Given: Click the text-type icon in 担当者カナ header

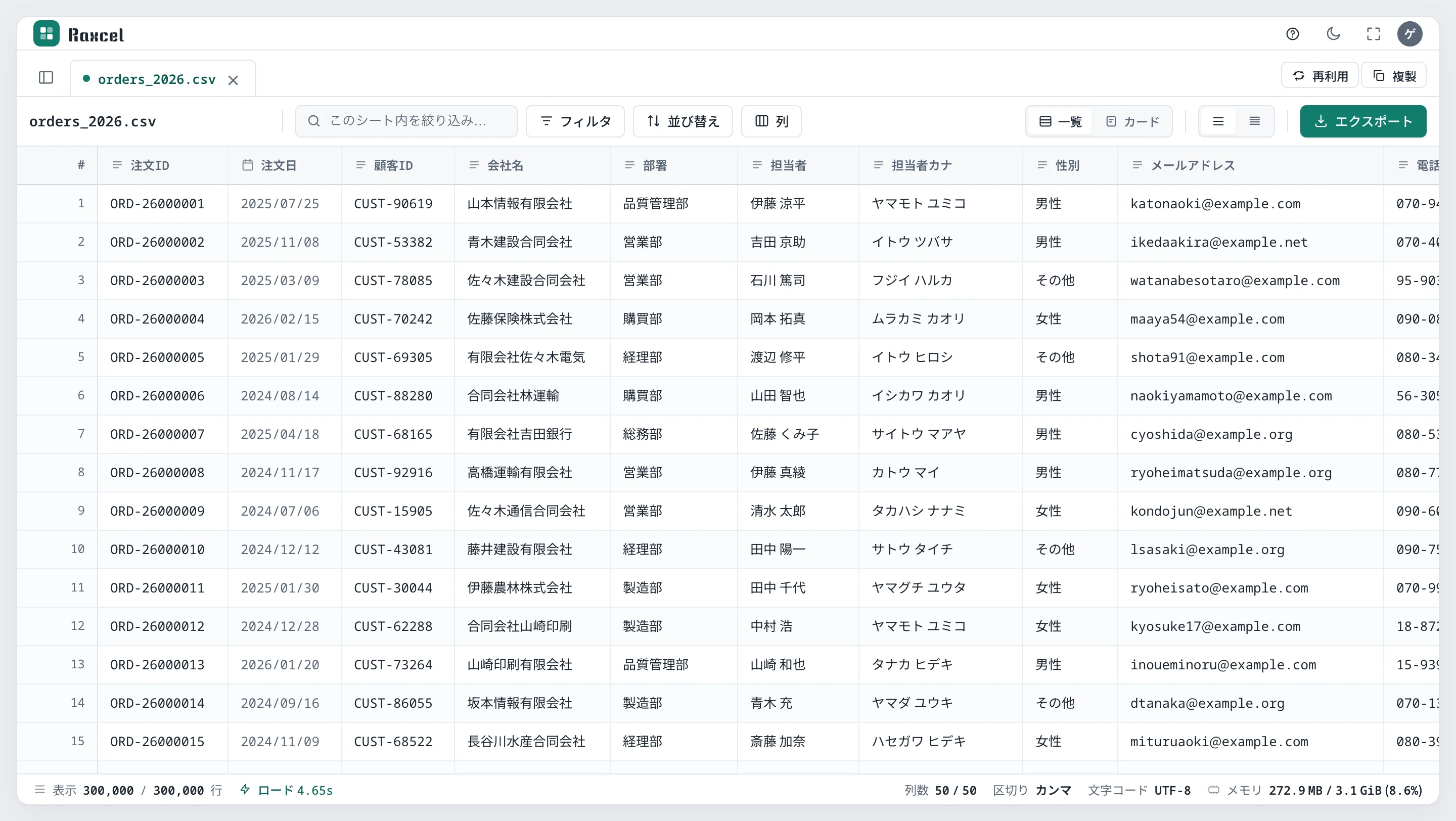Looking at the screenshot, I should [x=878, y=165].
